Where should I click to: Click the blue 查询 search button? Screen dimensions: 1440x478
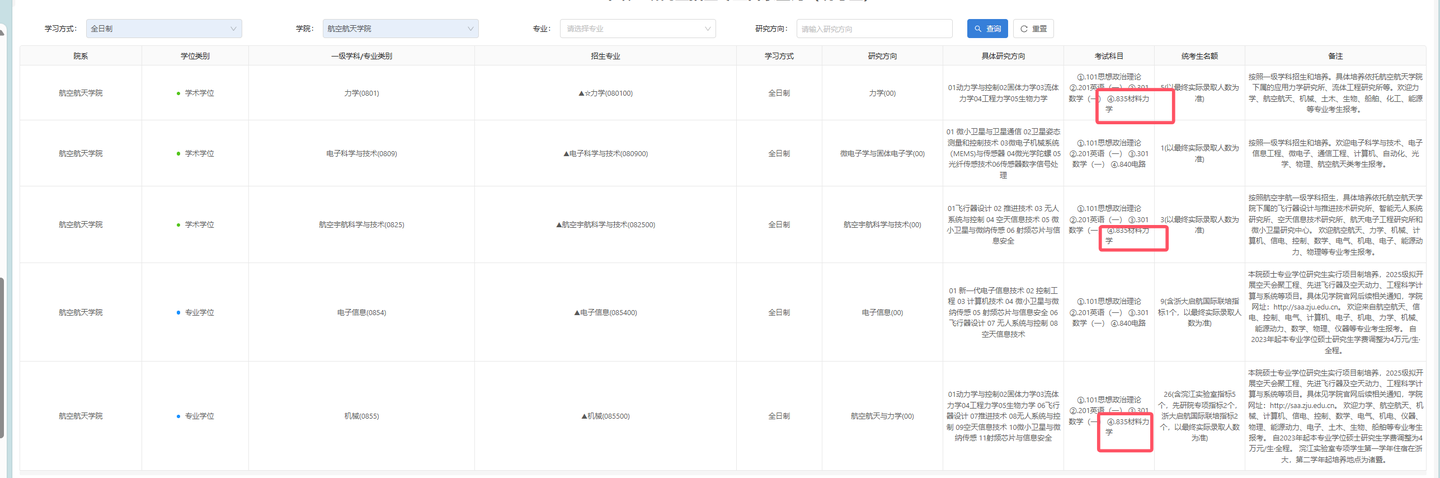pyautogui.click(x=987, y=29)
